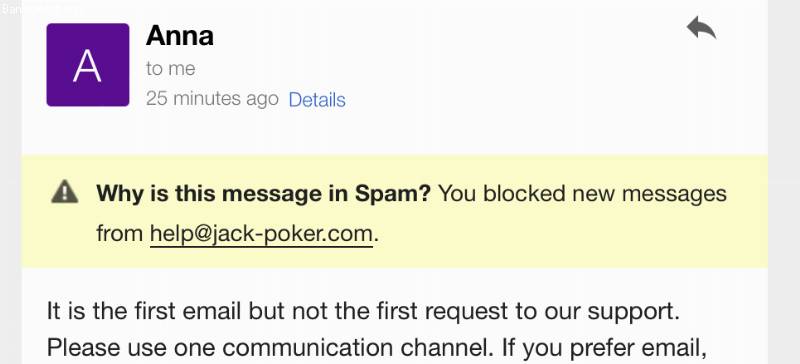
Task: Open Details next to the timestamp
Action: point(317,100)
